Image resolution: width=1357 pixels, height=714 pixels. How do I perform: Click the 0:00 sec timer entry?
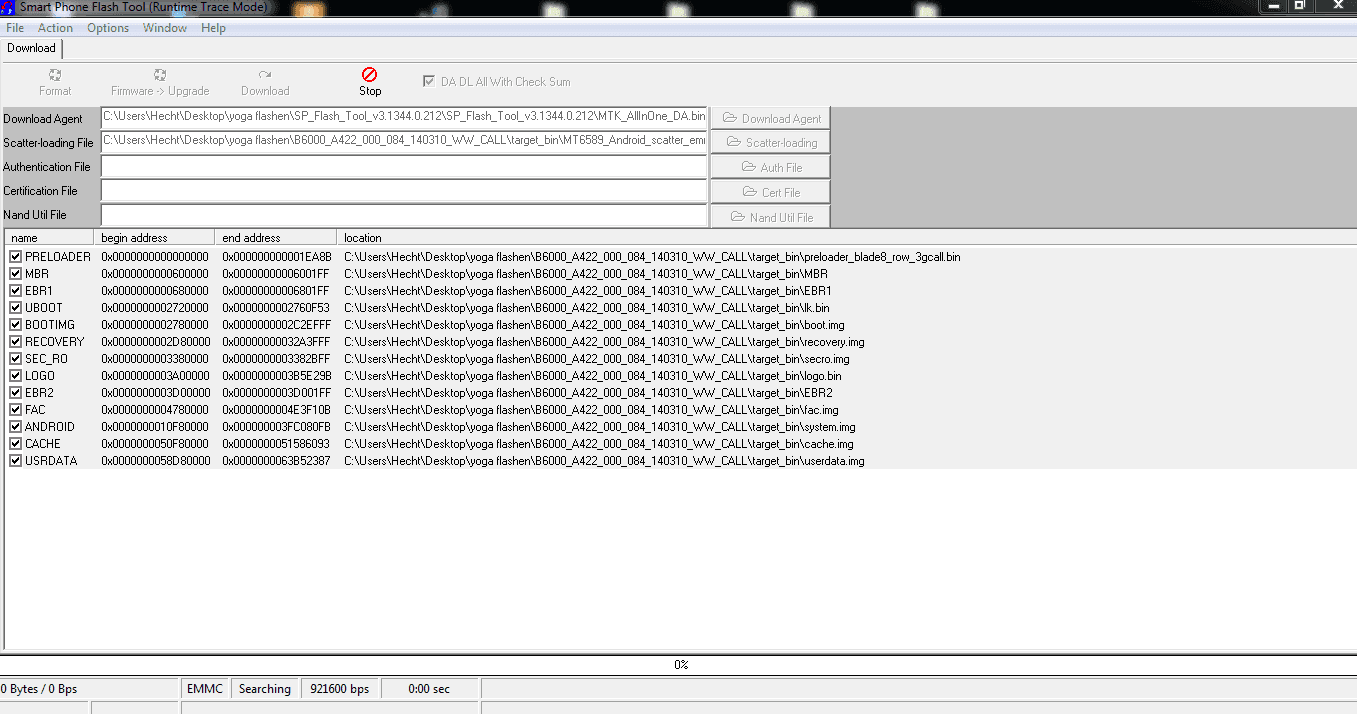click(430, 689)
